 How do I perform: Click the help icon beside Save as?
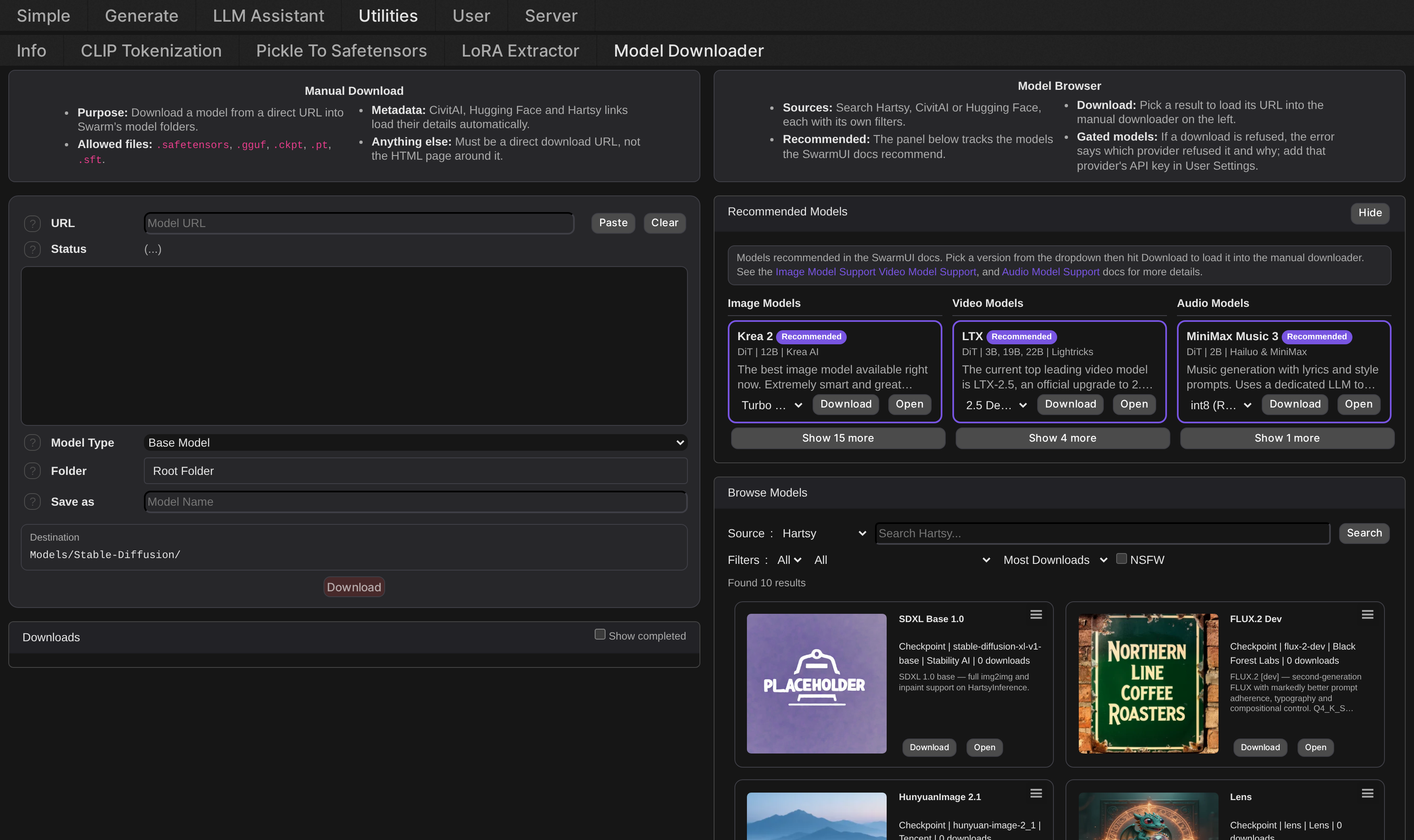(32, 502)
